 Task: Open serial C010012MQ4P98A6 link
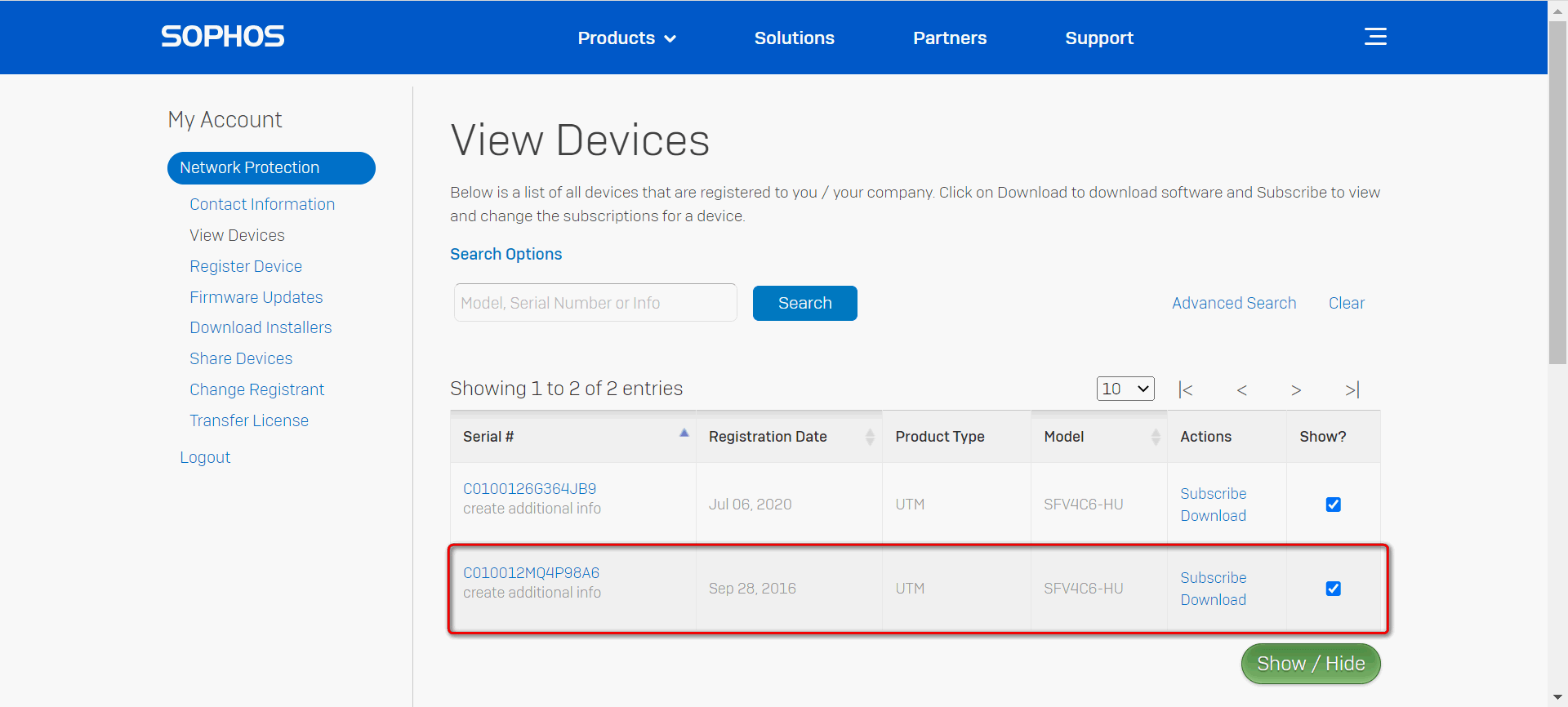pos(531,573)
